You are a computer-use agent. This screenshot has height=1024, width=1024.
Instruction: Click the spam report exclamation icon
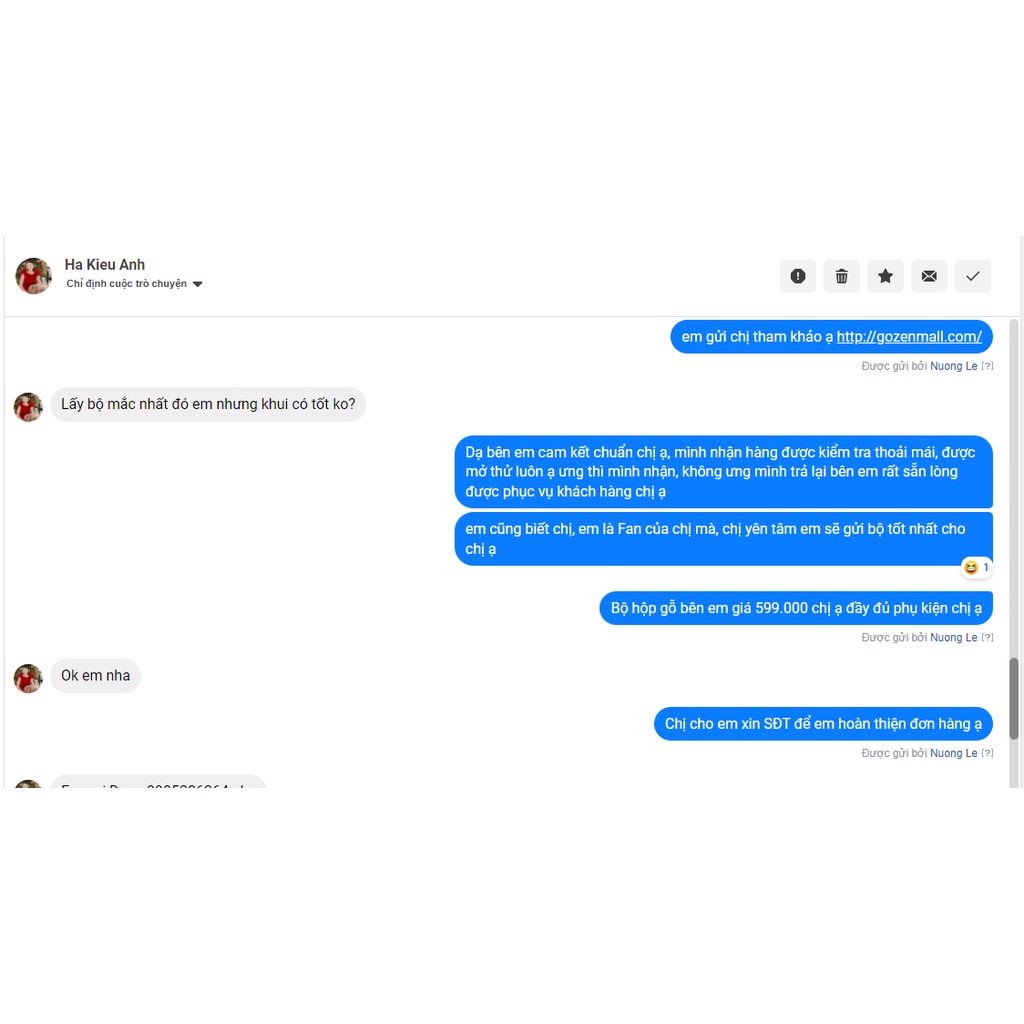(x=797, y=276)
